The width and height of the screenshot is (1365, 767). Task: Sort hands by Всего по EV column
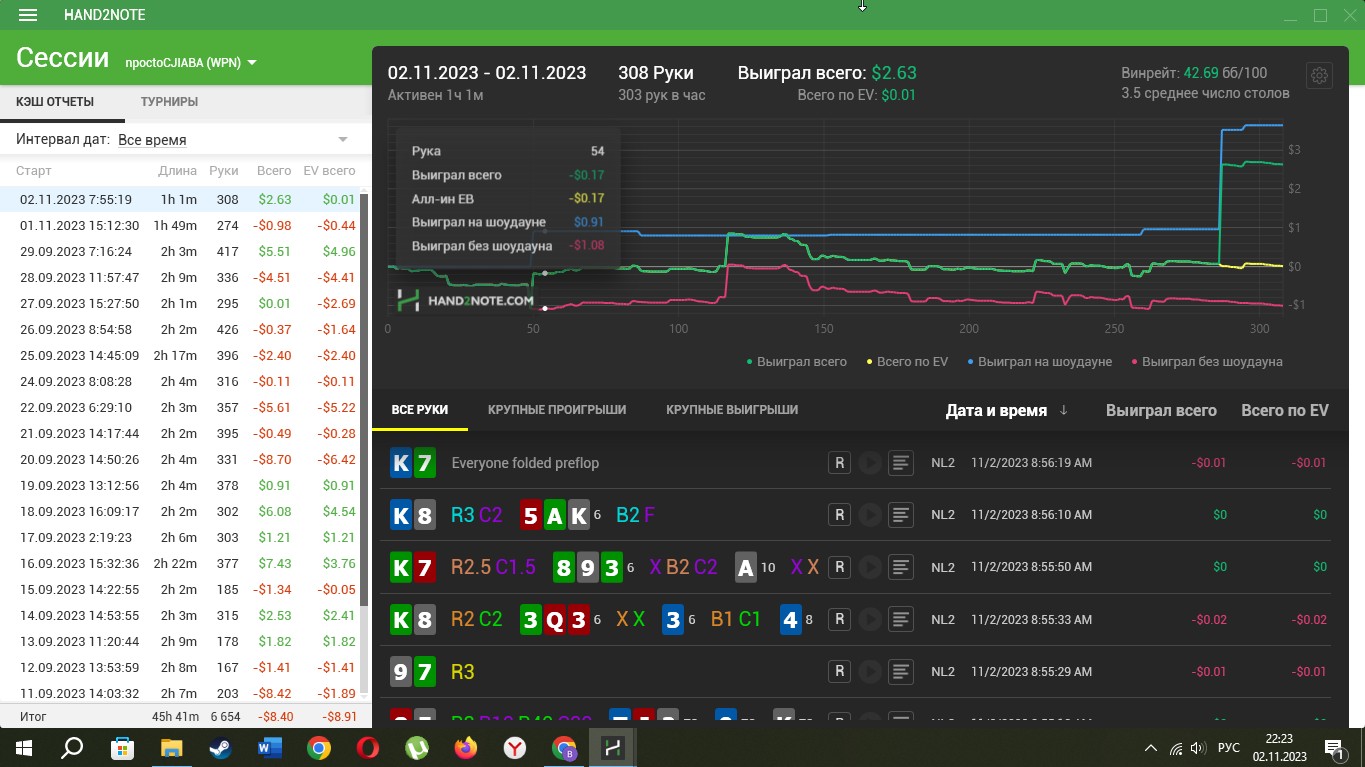point(1285,410)
